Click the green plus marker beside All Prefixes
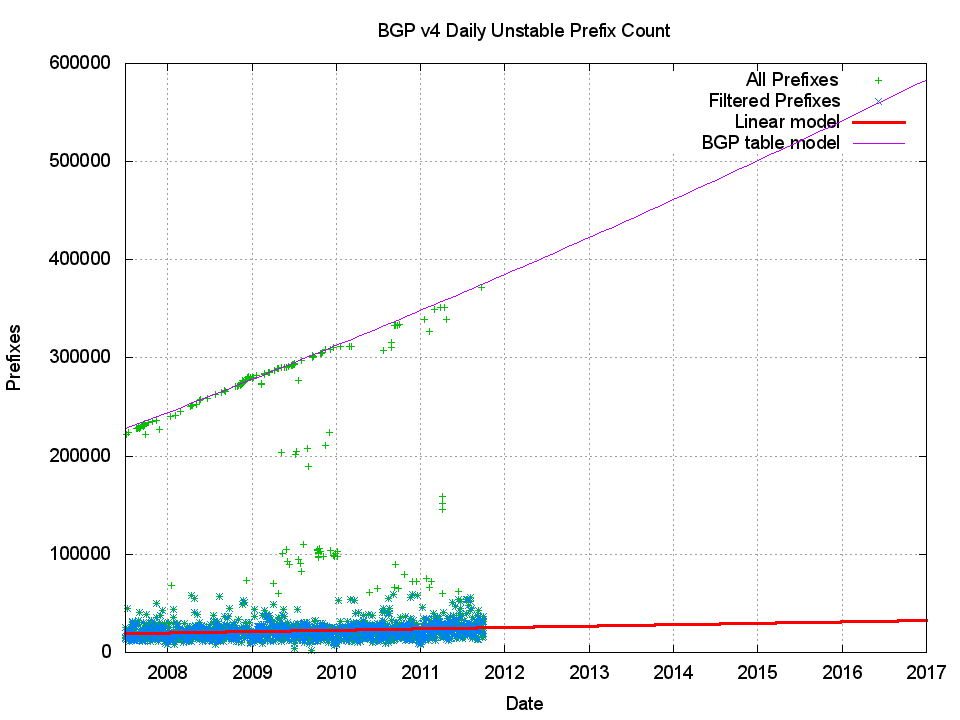This screenshot has height=720, width=960. point(878,80)
